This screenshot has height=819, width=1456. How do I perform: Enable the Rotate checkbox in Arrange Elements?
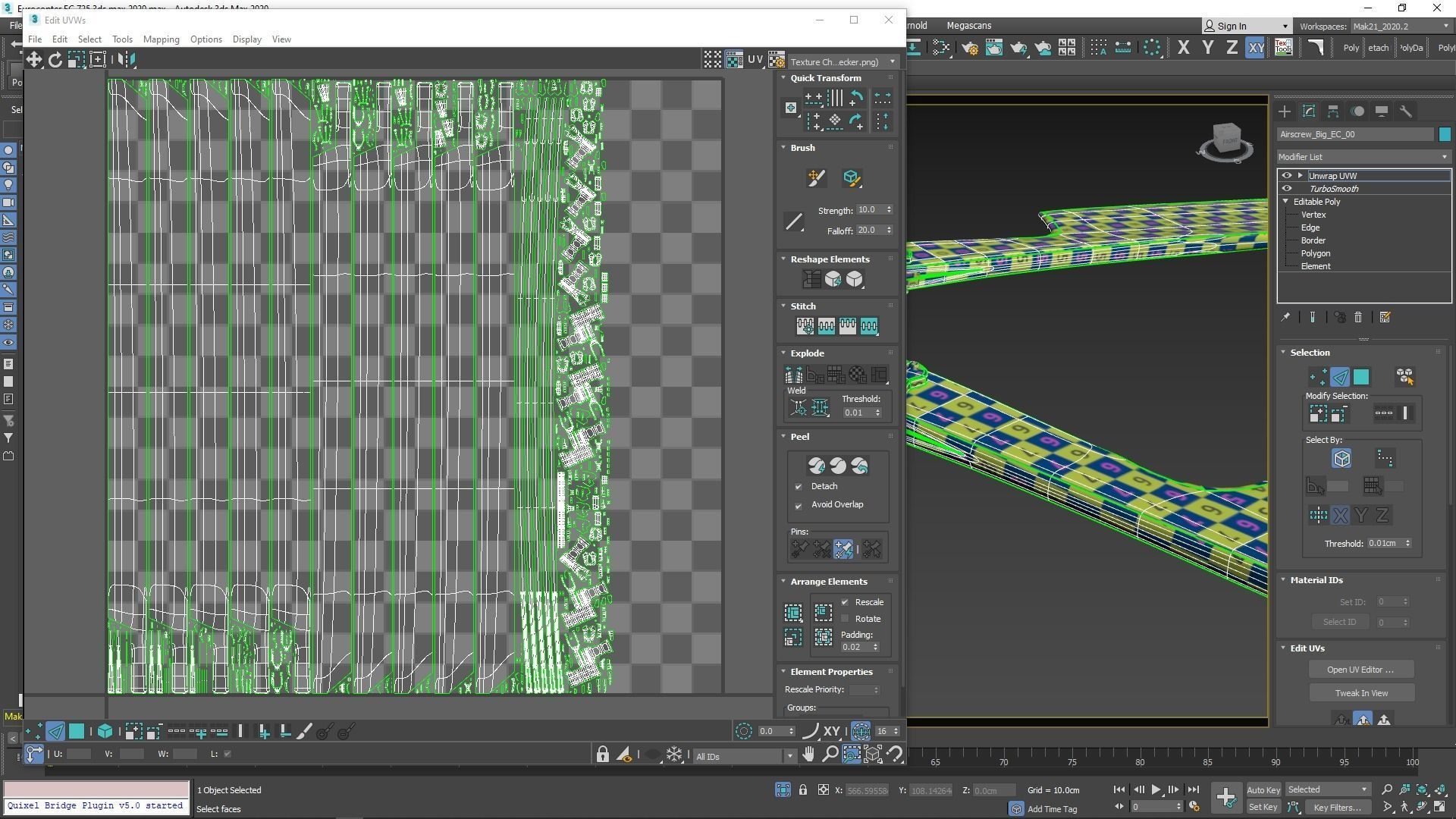pos(845,619)
